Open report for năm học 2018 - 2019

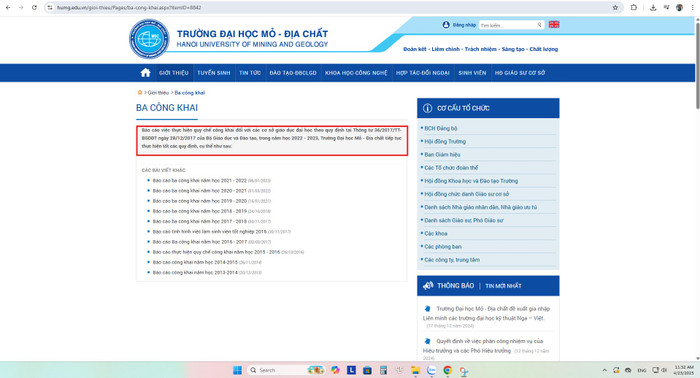click(200, 211)
